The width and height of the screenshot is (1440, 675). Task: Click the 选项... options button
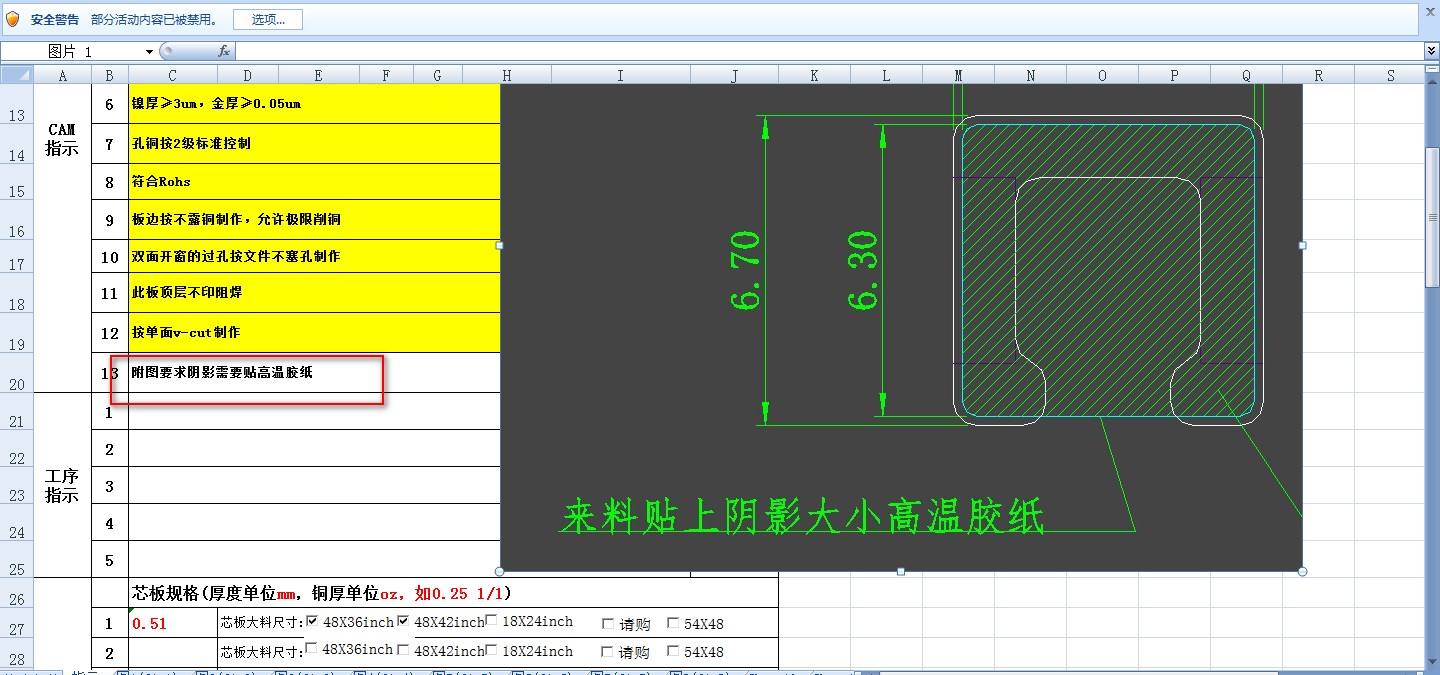[268, 19]
